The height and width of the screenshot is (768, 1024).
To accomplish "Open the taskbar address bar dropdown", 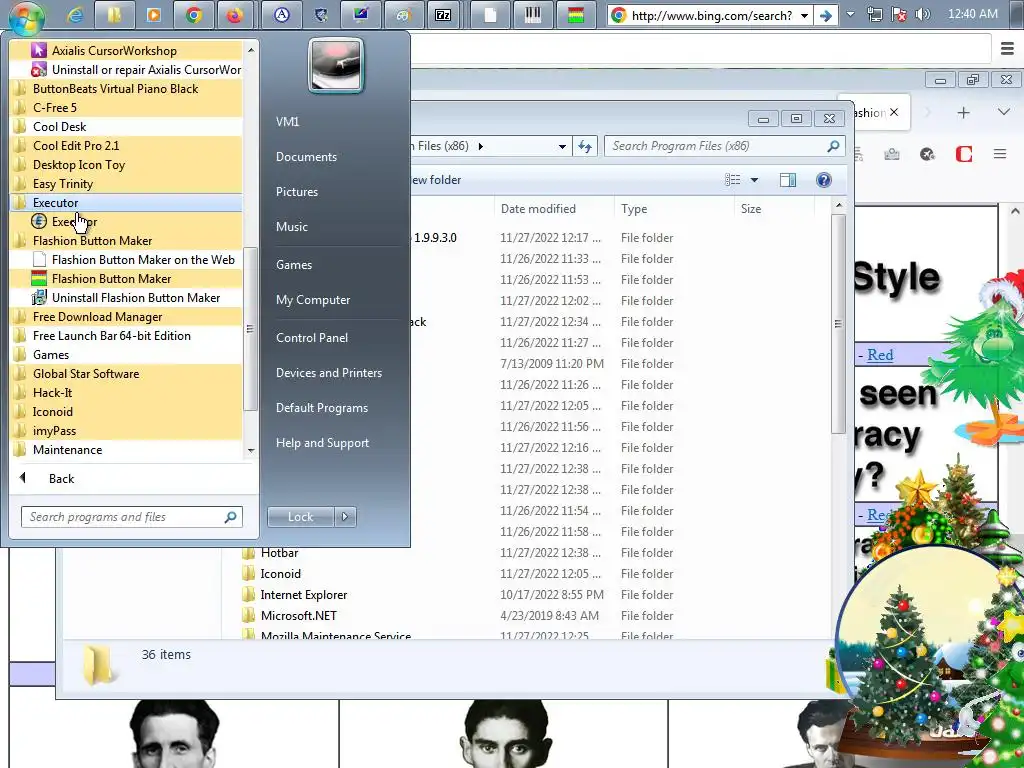I will point(805,15).
